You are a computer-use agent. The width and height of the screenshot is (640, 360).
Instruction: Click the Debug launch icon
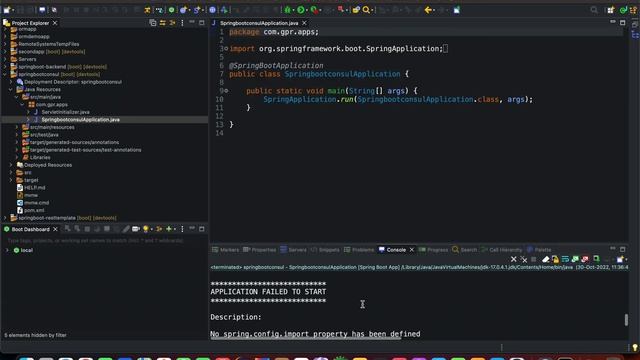[x=288, y=10]
